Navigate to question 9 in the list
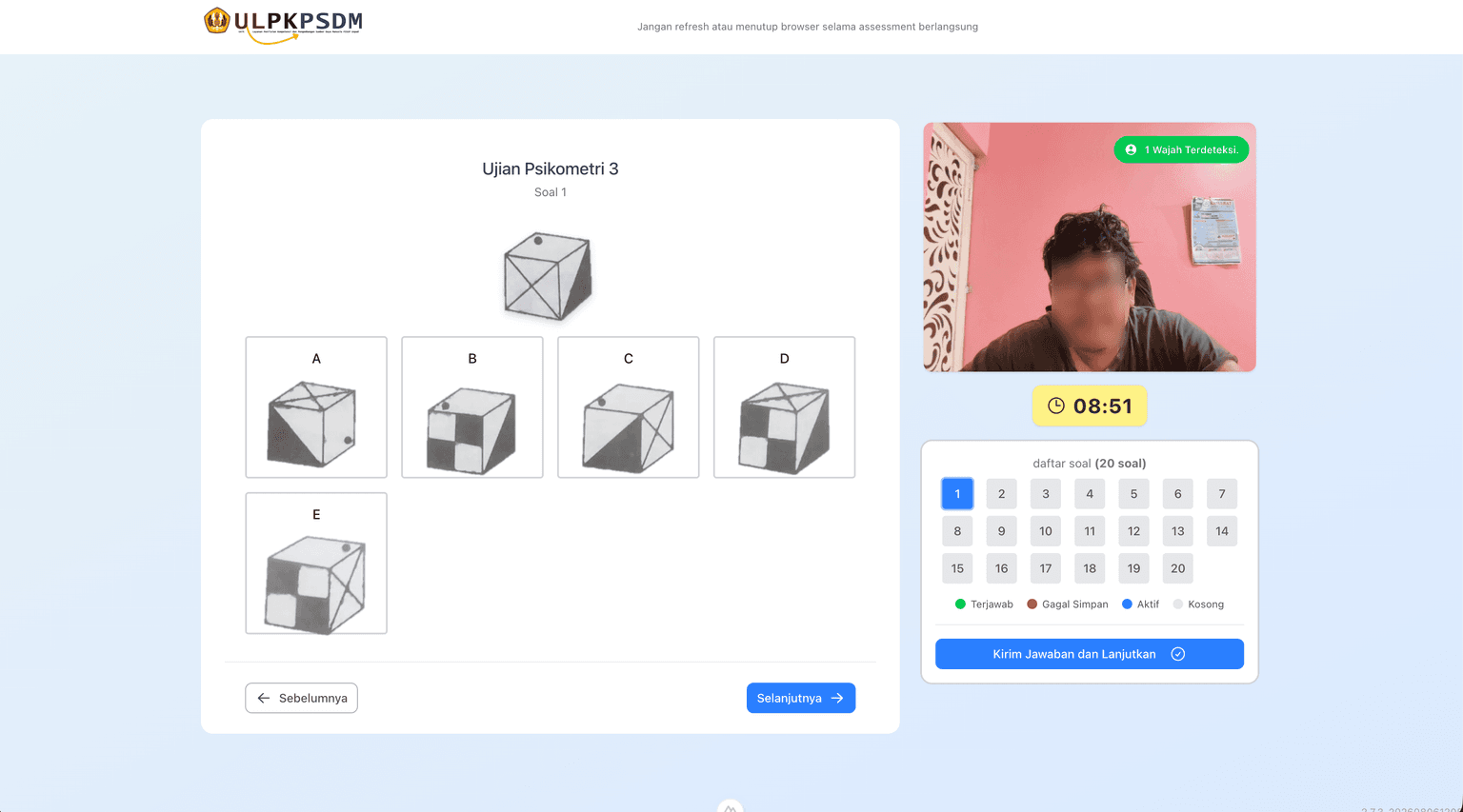Image resolution: width=1463 pixels, height=812 pixels. pos(1001,531)
